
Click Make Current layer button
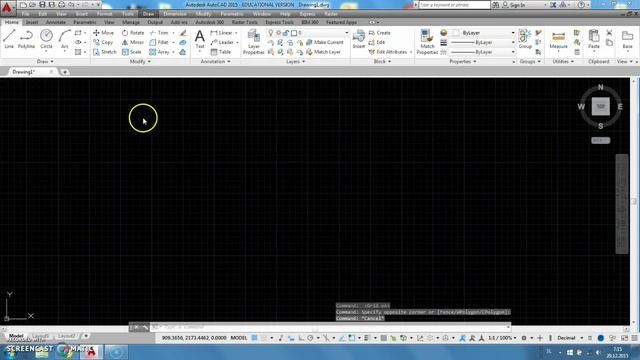point(324,42)
